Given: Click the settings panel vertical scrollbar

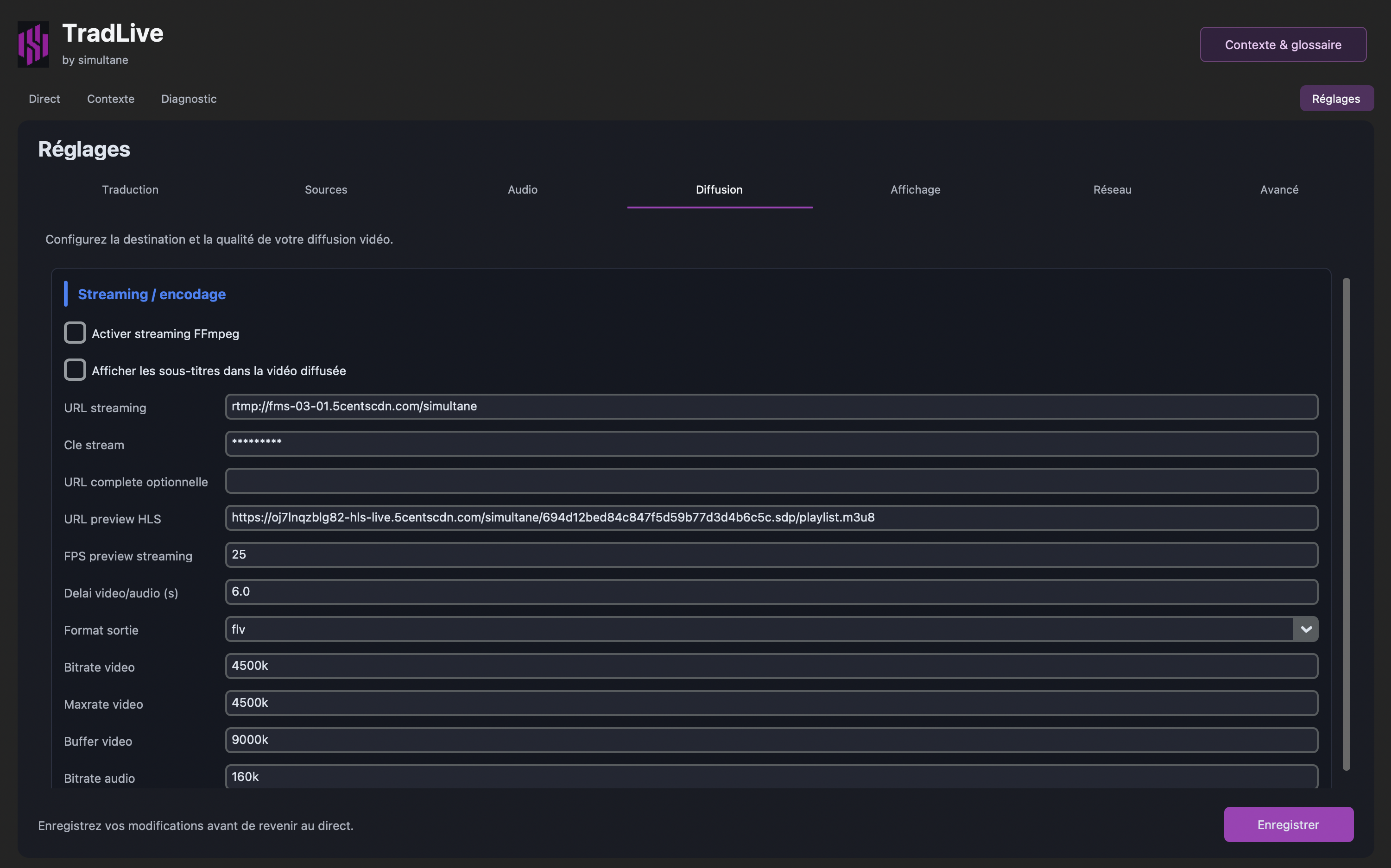Looking at the screenshot, I should coord(1346,524).
